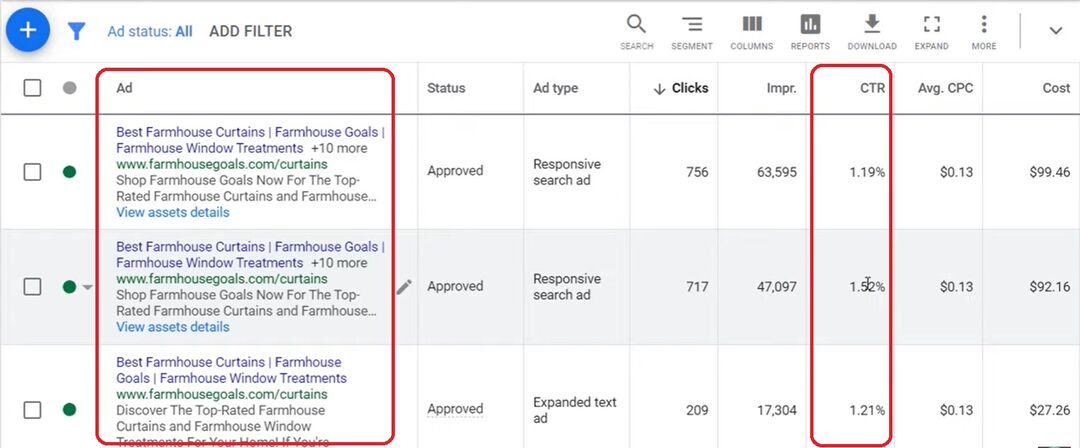Screen dimensions: 1080x448
Task: Download the ads table
Action: coord(872,31)
